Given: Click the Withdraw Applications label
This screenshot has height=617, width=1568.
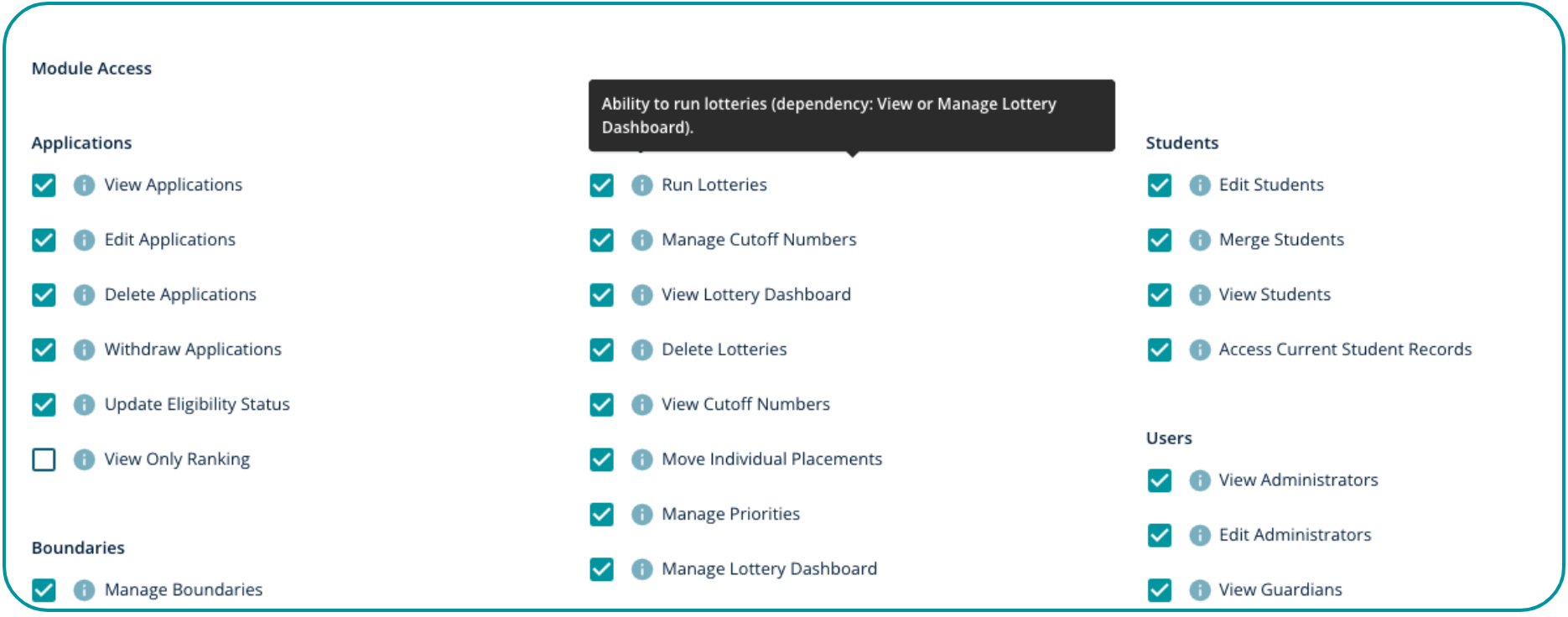Looking at the screenshot, I should [x=193, y=350].
